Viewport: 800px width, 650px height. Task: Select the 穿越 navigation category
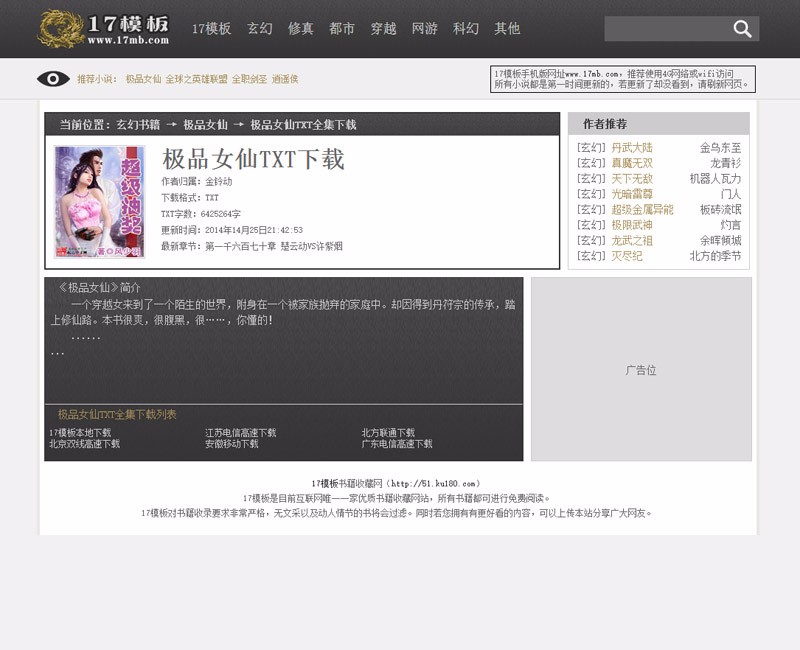coord(384,28)
